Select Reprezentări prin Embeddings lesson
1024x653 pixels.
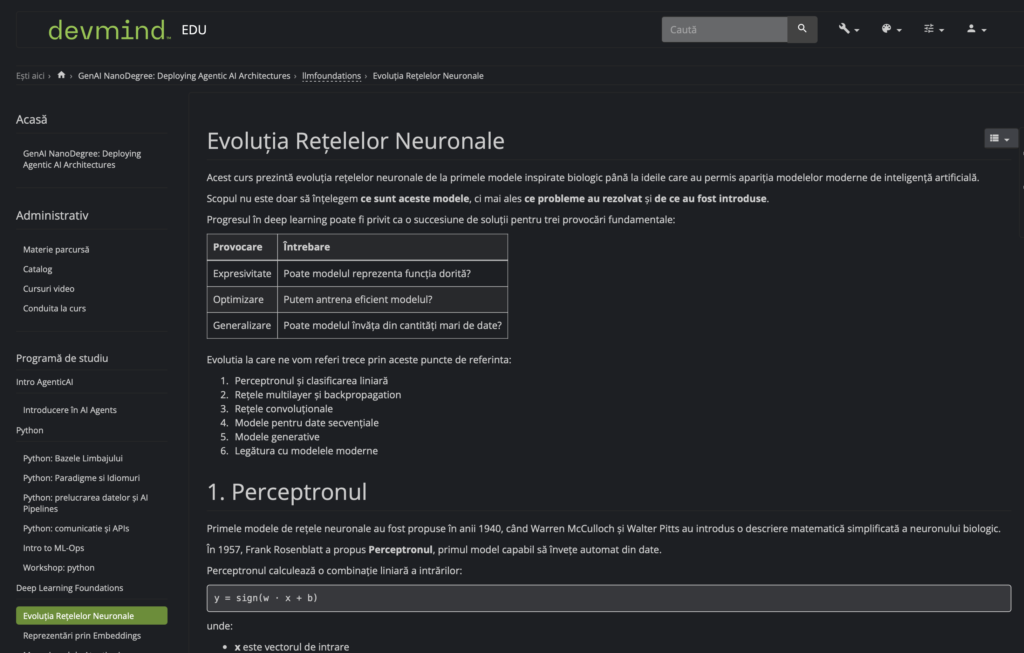pyautogui.click(x=82, y=635)
